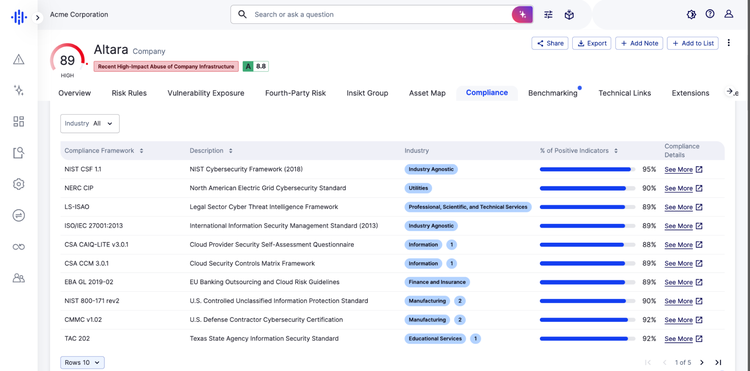Open See More for LS-ISAO

tap(683, 207)
